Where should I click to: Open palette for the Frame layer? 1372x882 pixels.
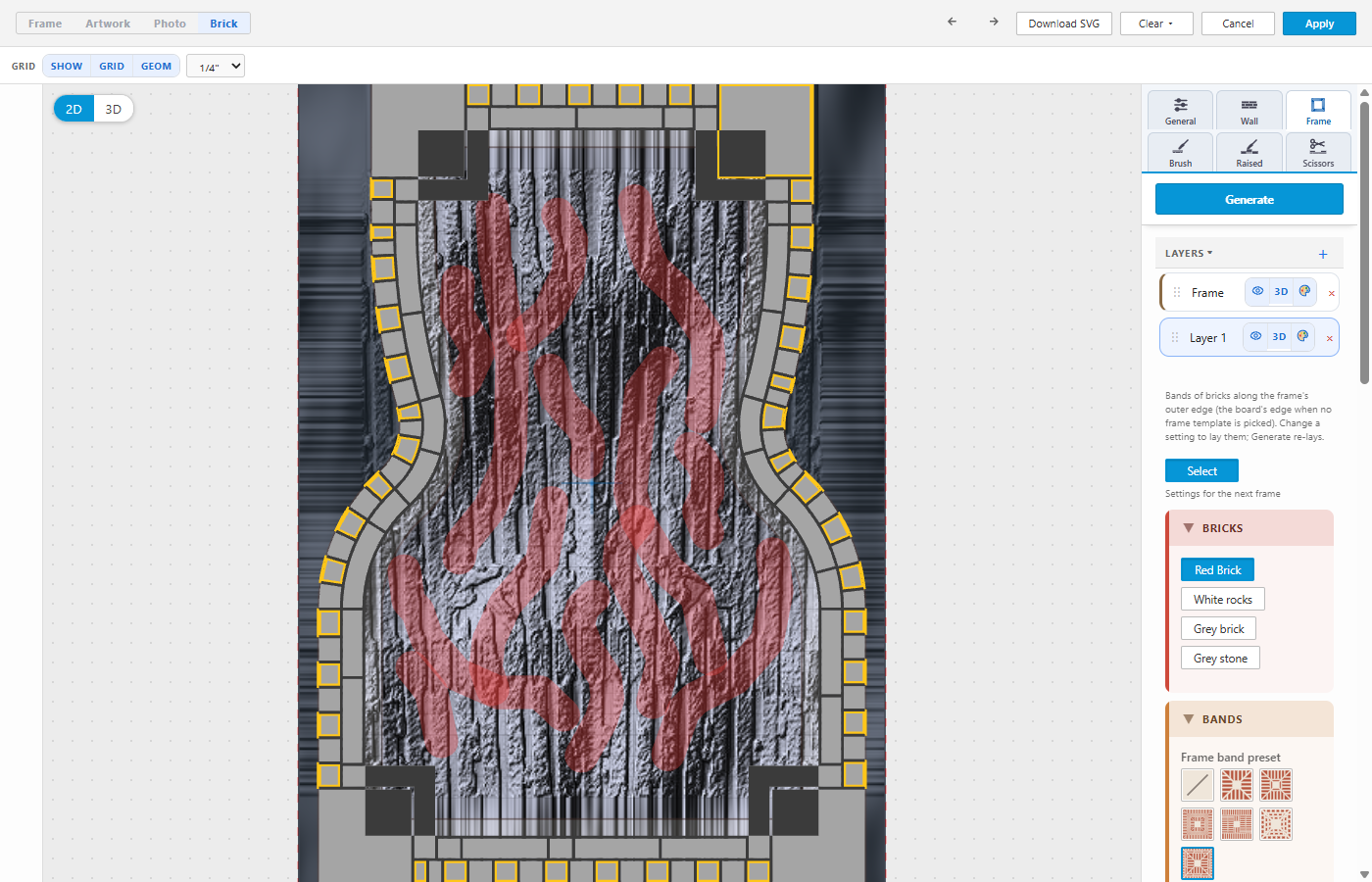(1304, 291)
